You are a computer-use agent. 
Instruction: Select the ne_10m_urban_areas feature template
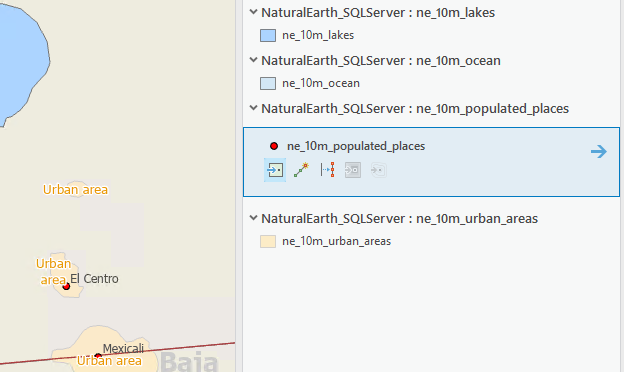326,241
